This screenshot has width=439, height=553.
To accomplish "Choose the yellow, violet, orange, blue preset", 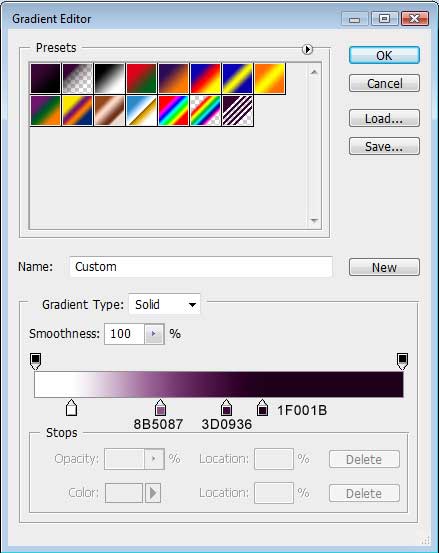I will (78, 110).
